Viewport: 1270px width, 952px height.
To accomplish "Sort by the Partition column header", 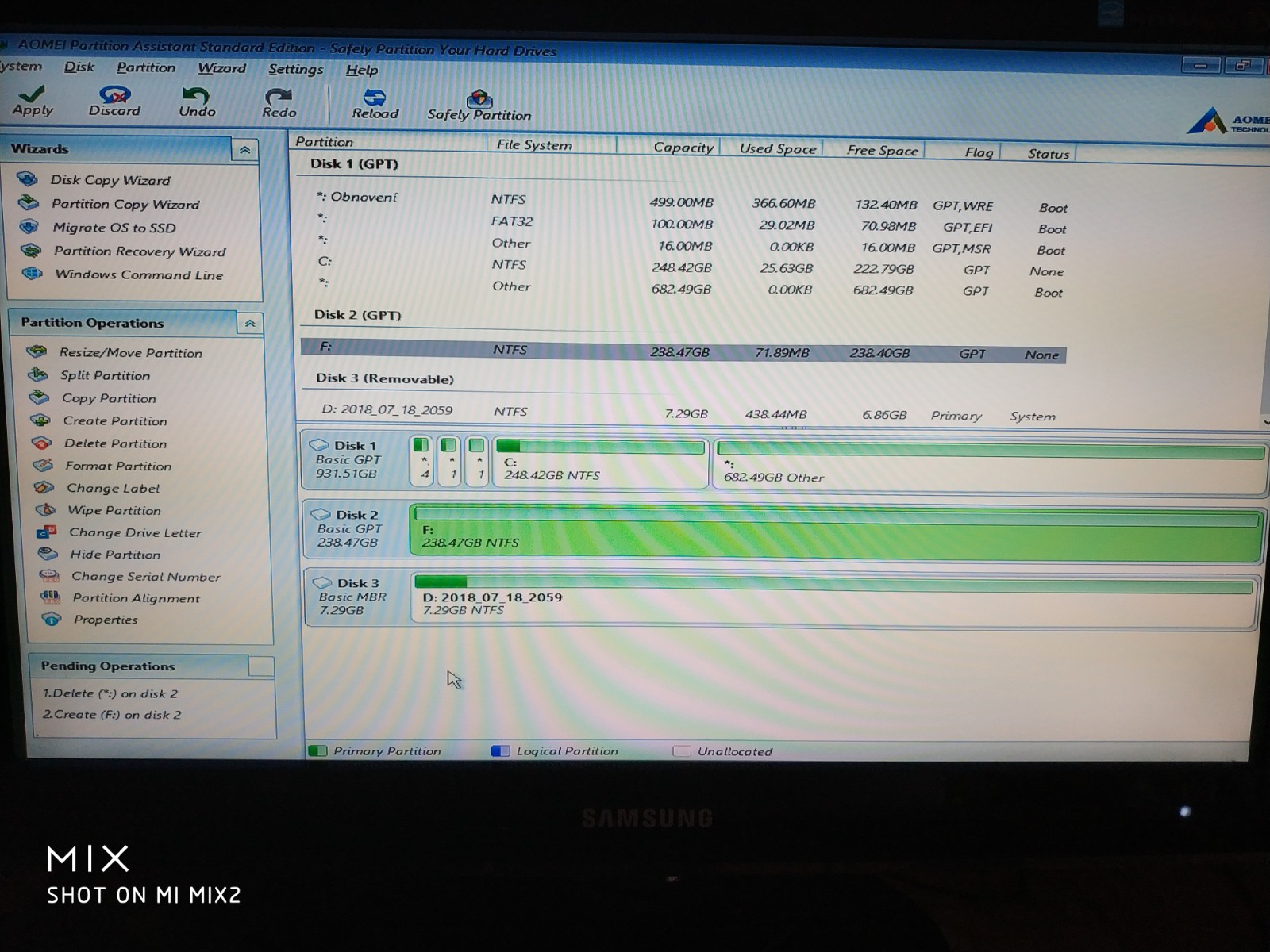I will tap(388, 142).
